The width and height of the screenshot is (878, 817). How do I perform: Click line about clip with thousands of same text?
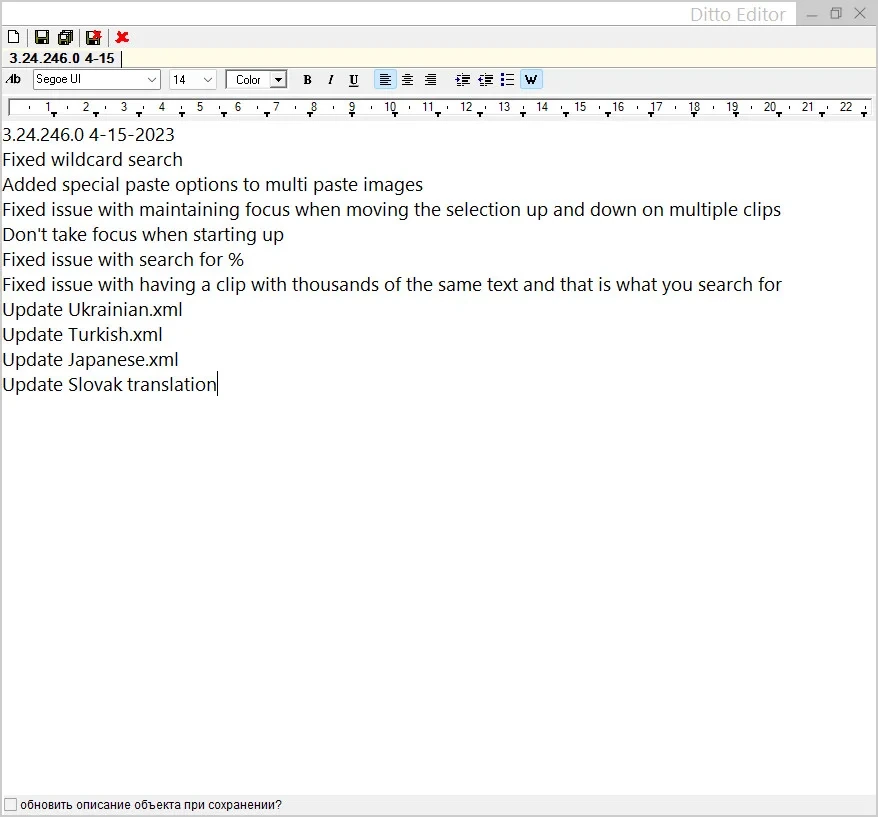[x=392, y=285]
